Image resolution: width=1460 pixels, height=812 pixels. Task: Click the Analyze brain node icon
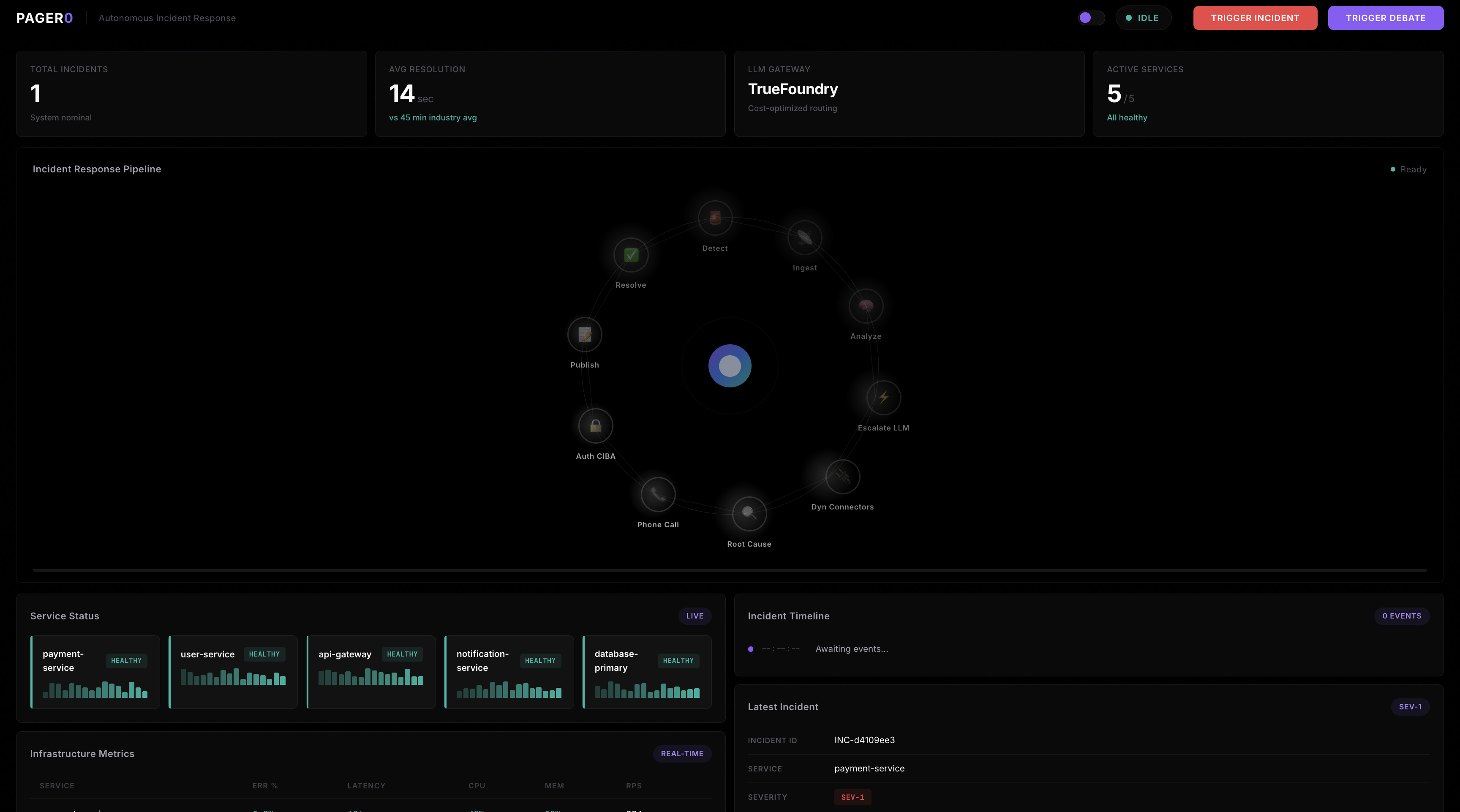tap(866, 306)
